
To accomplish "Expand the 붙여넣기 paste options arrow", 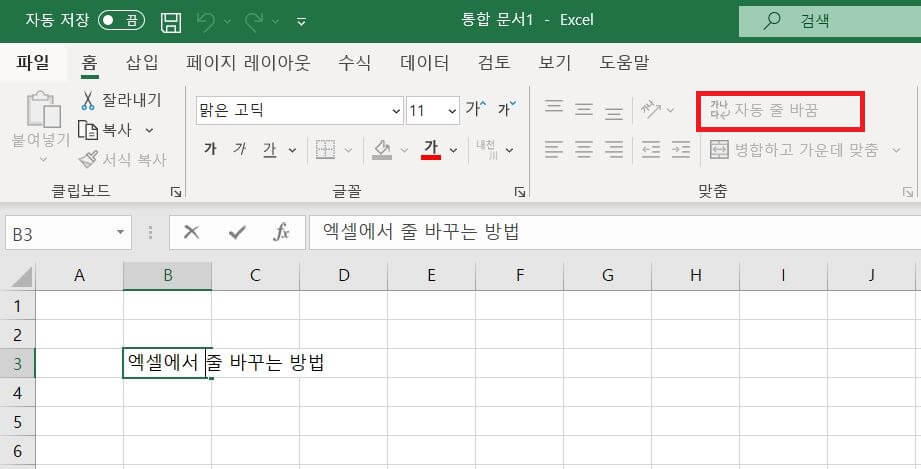I will (x=43, y=159).
